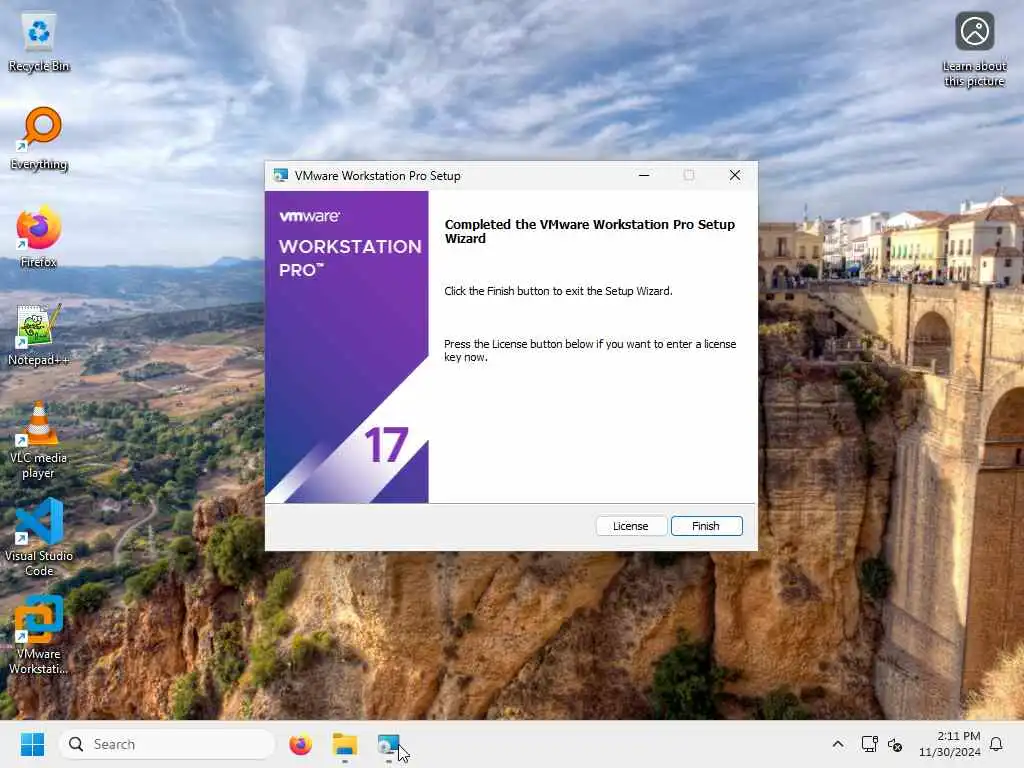Click the VMware Setup title bar icon
This screenshot has width=1024, height=768.
281,175
